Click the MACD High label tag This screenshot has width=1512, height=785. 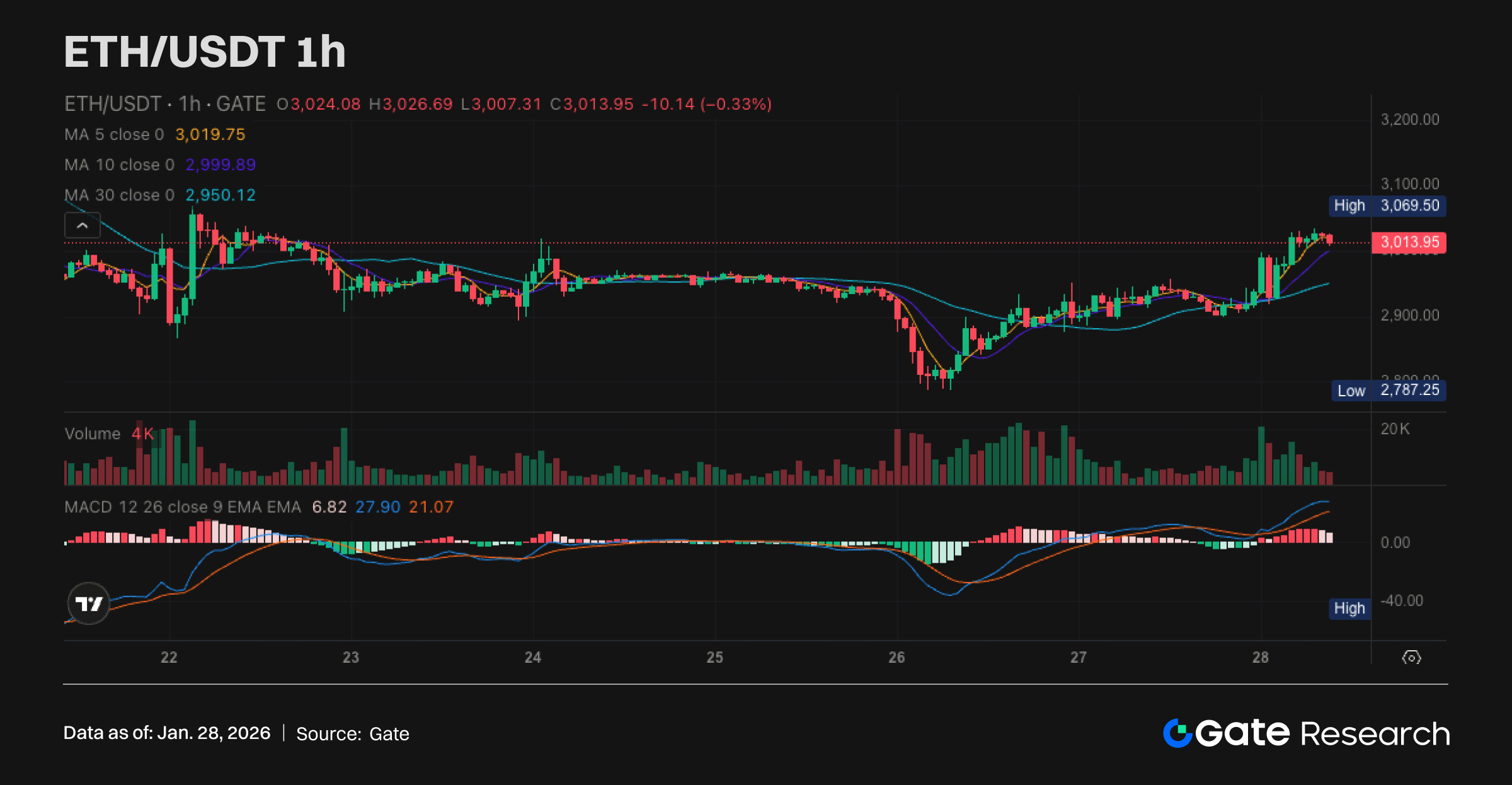1349,608
